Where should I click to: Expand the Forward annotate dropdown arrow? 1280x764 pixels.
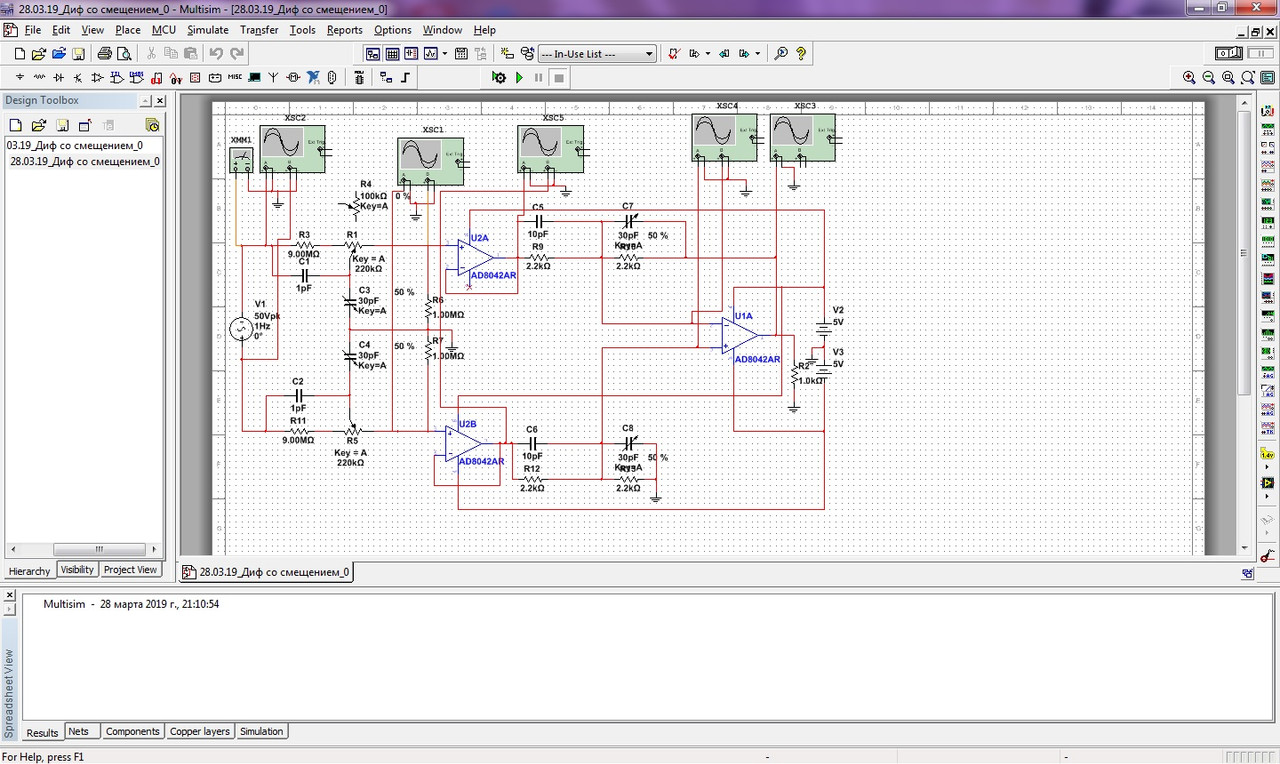click(x=757, y=54)
